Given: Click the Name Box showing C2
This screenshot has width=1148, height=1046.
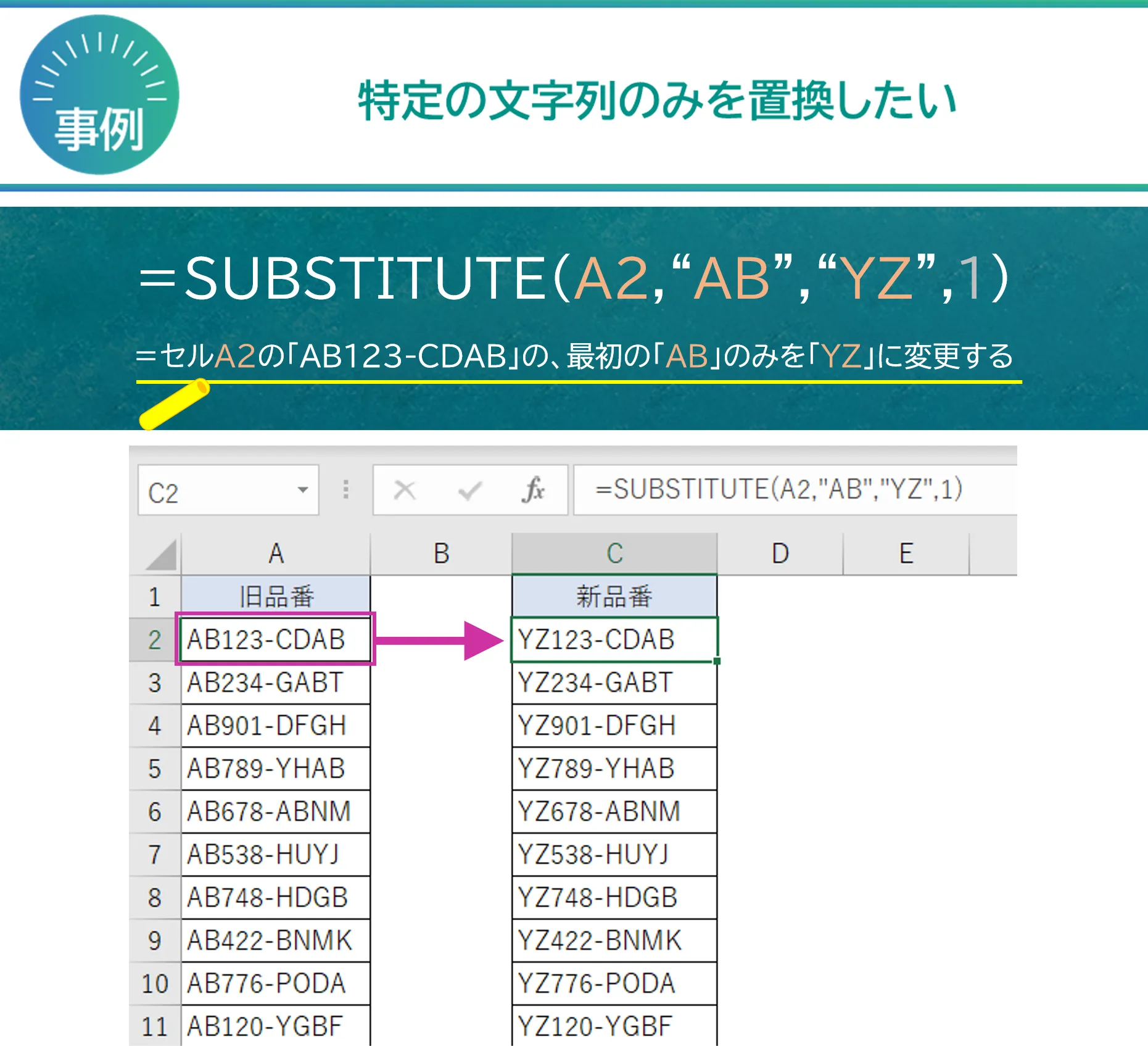Looking at the screenshot, I should (x=228, y=491).
